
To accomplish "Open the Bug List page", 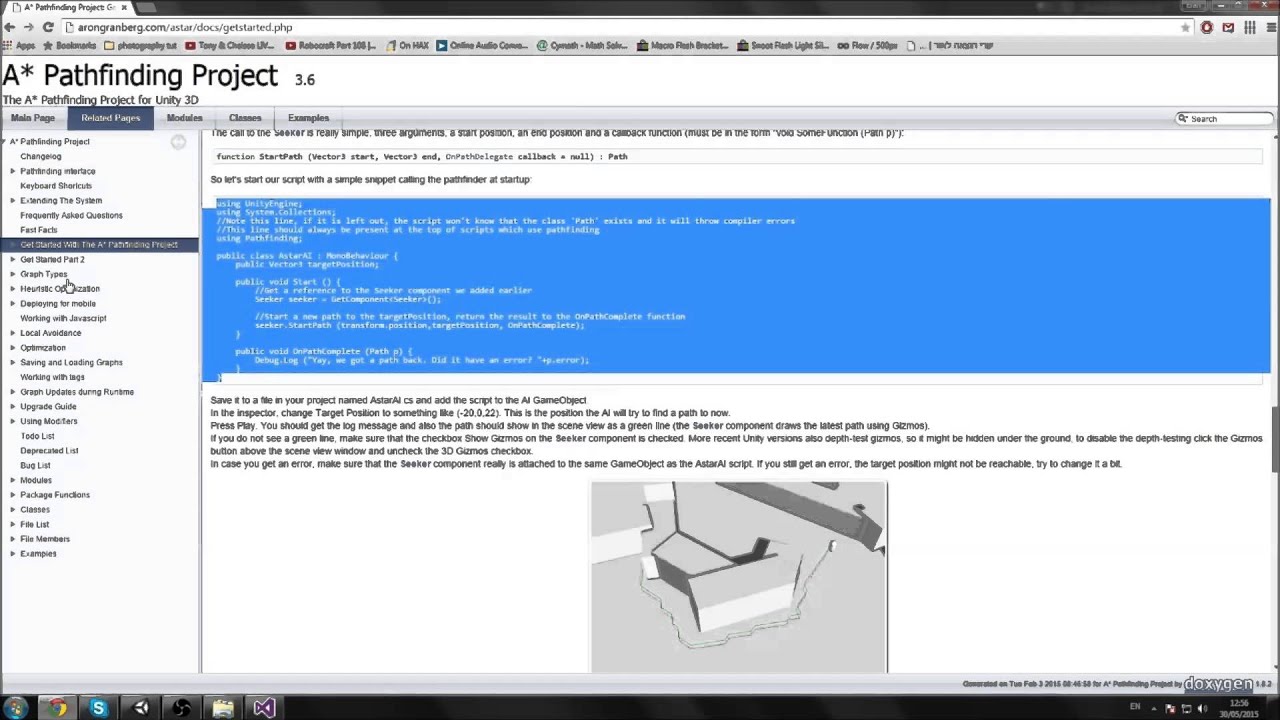I will 35,465.
